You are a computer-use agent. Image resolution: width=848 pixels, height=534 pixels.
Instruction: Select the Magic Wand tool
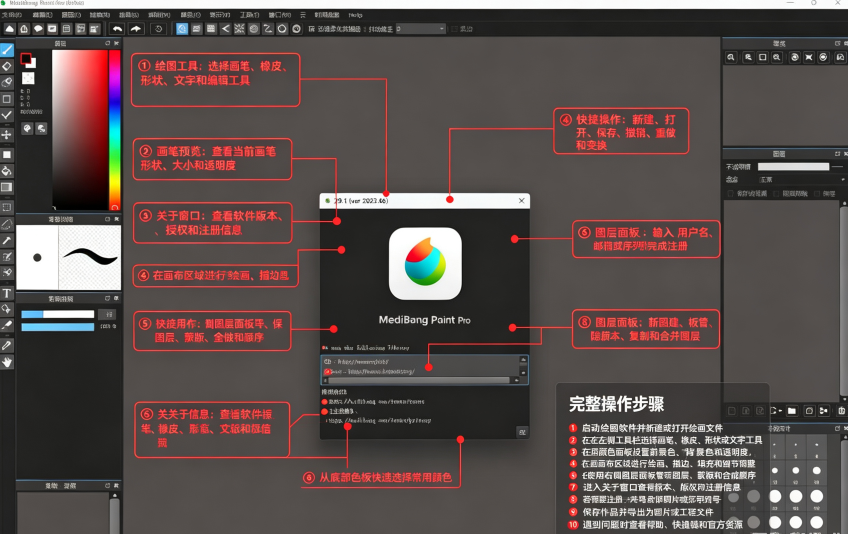tap(6, 240)
